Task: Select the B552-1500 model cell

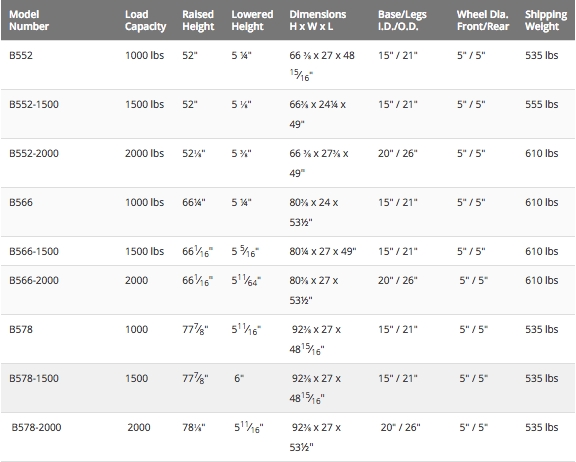Action: (x=34, y=104)
